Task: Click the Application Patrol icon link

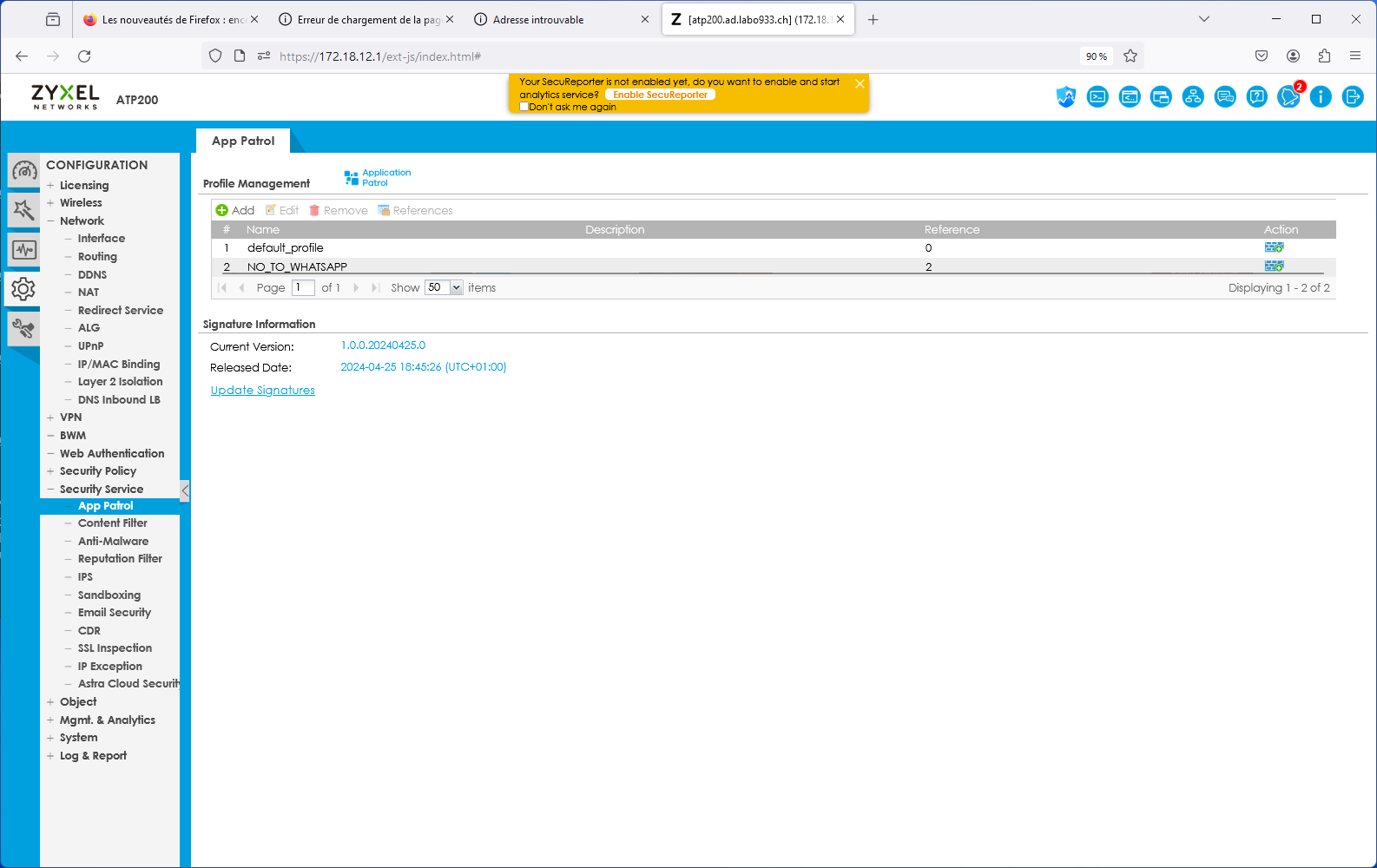Action: (378, 178)
